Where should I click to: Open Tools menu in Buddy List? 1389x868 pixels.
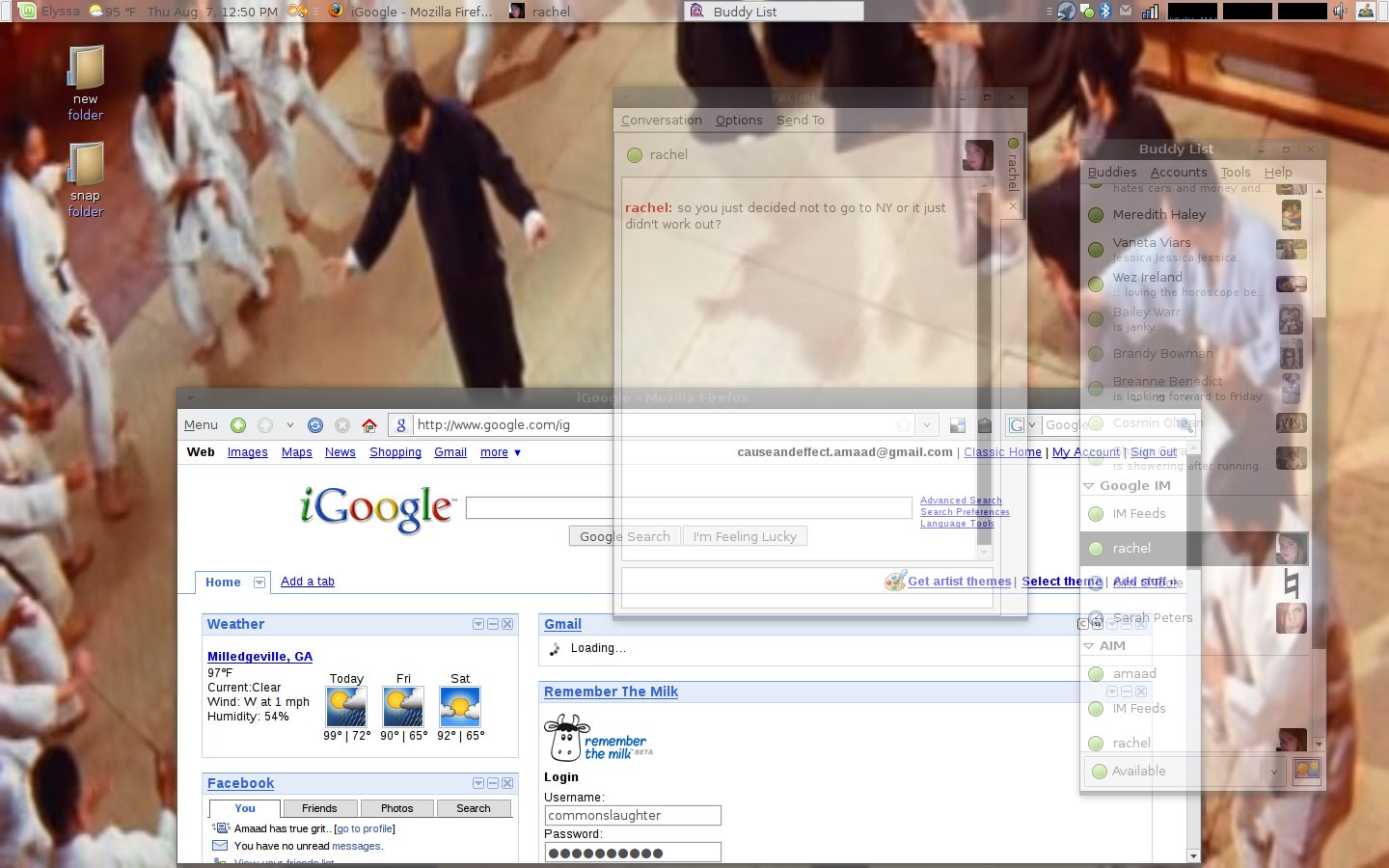[x=1236, y=173]
